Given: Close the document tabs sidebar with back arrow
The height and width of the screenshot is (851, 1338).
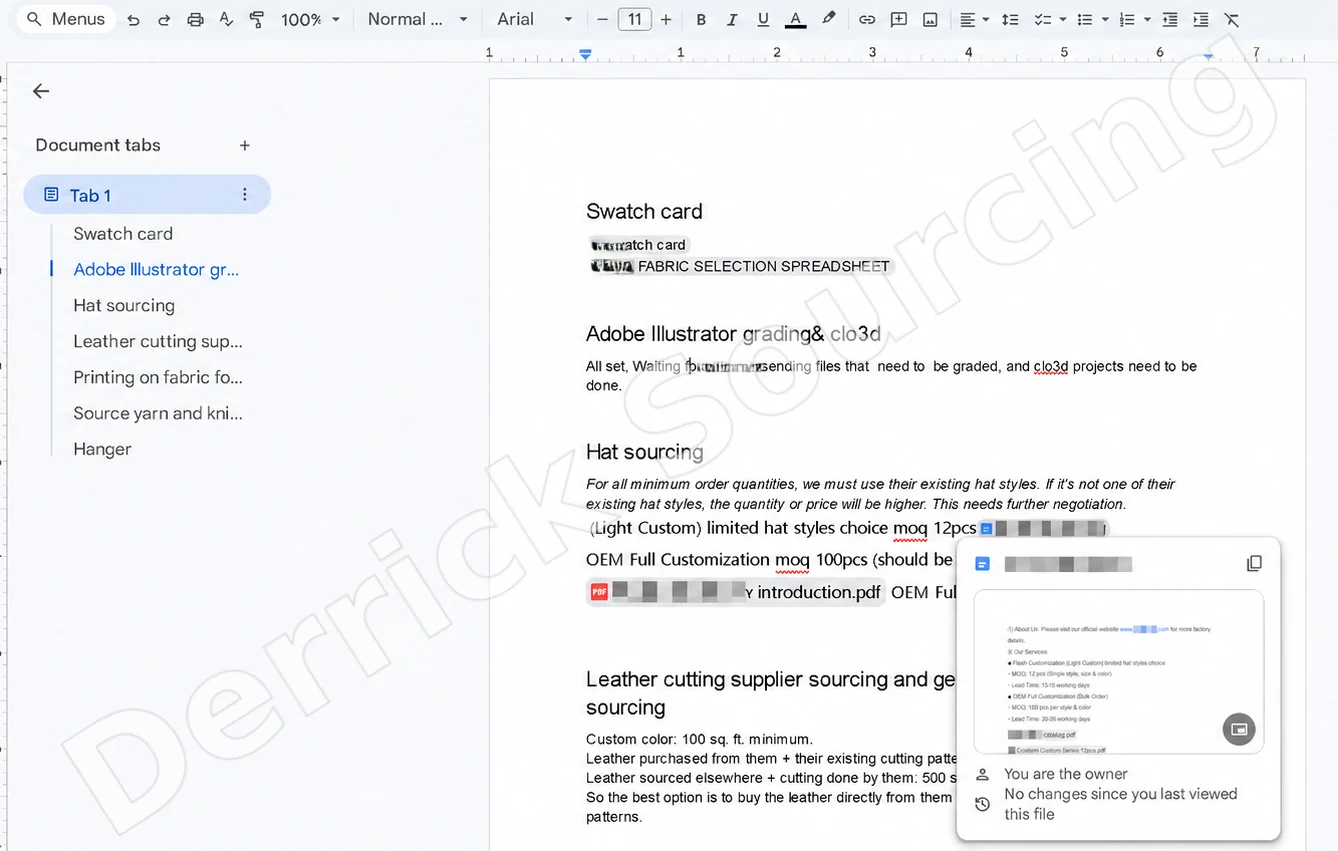Looking at the screenshot, I should 41,91.
